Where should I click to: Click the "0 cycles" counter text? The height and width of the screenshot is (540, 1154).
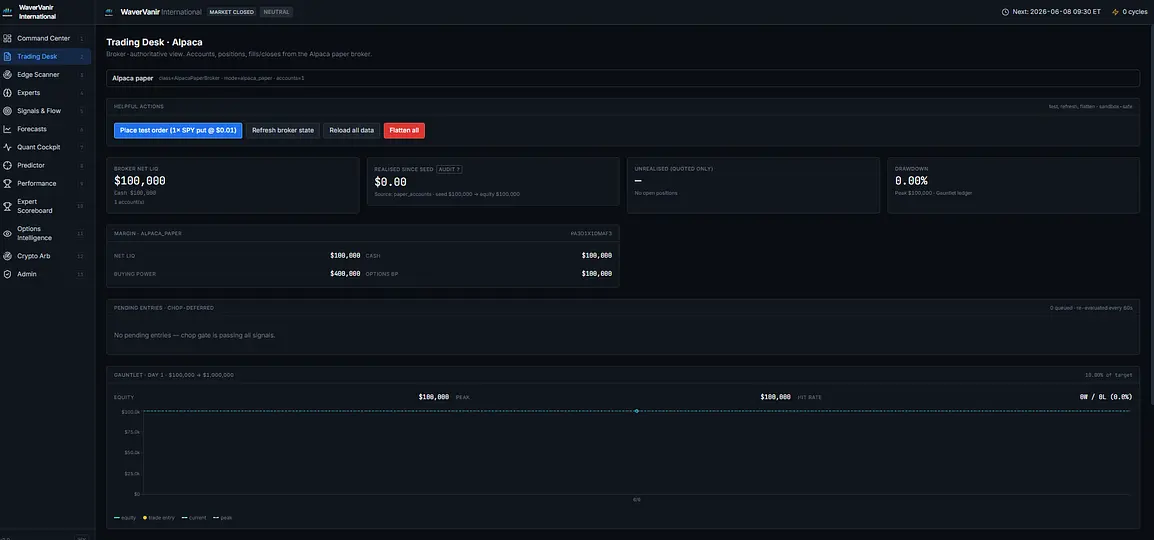[1134, 12]
